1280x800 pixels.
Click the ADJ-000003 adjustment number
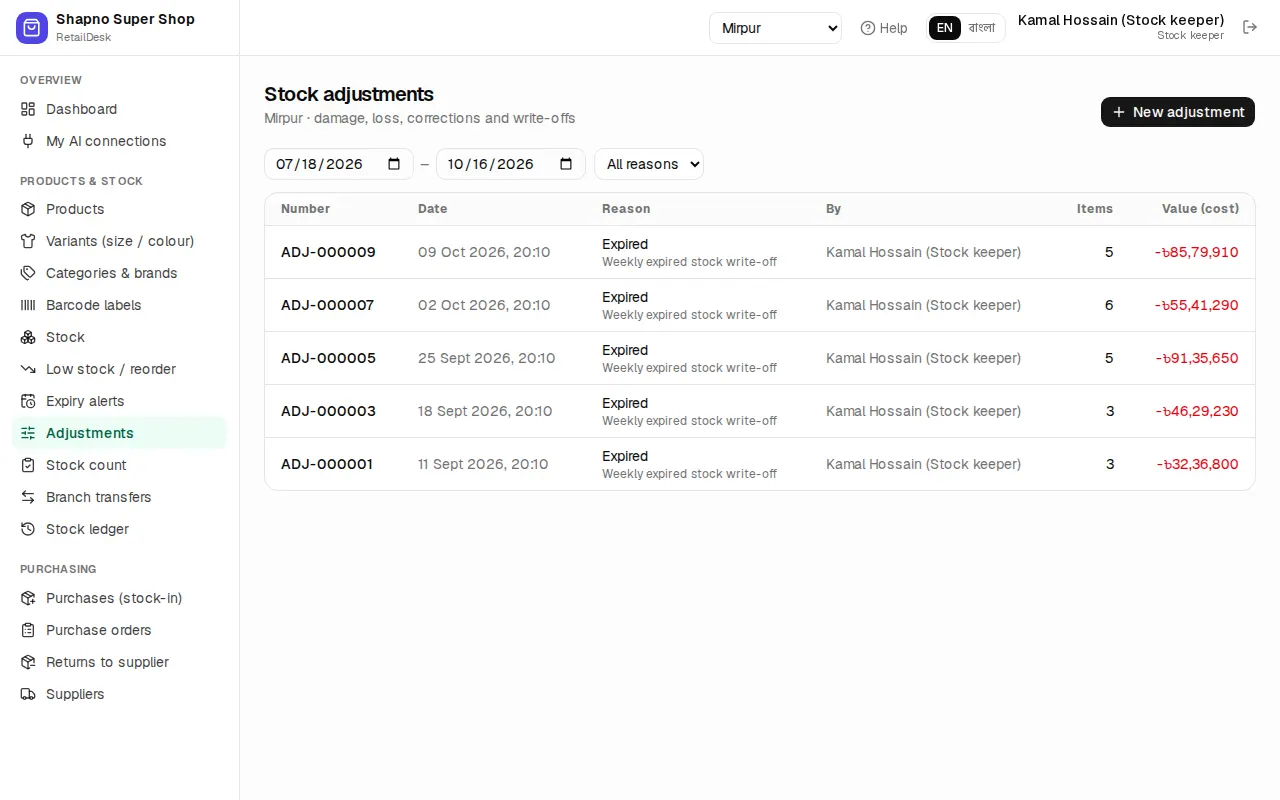click(328, 411)
